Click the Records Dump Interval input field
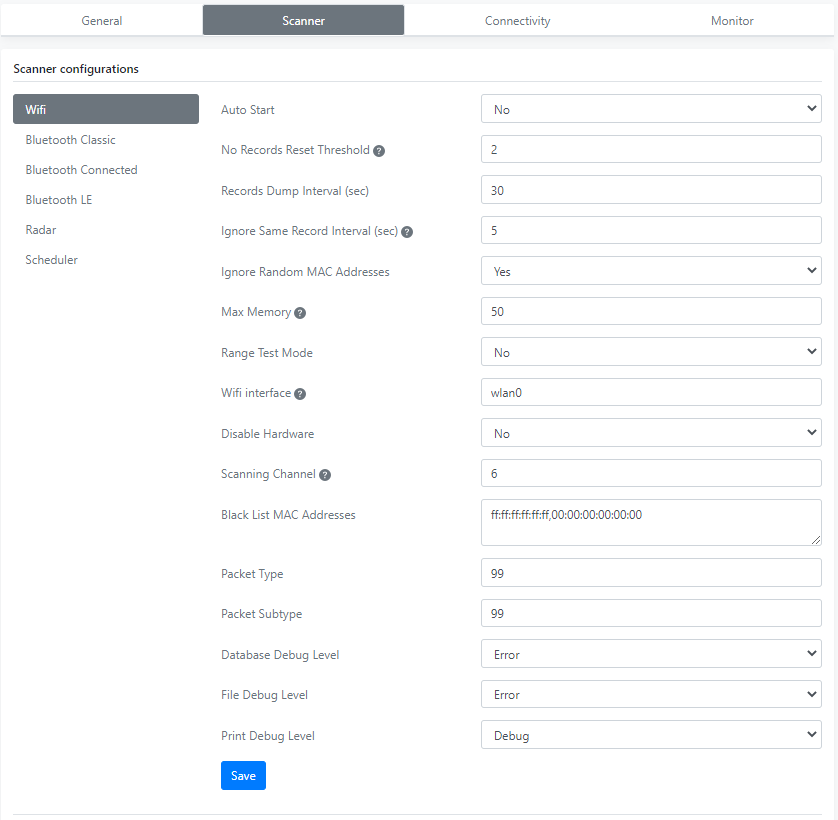The image size is (838, 820). coord(651,190)
